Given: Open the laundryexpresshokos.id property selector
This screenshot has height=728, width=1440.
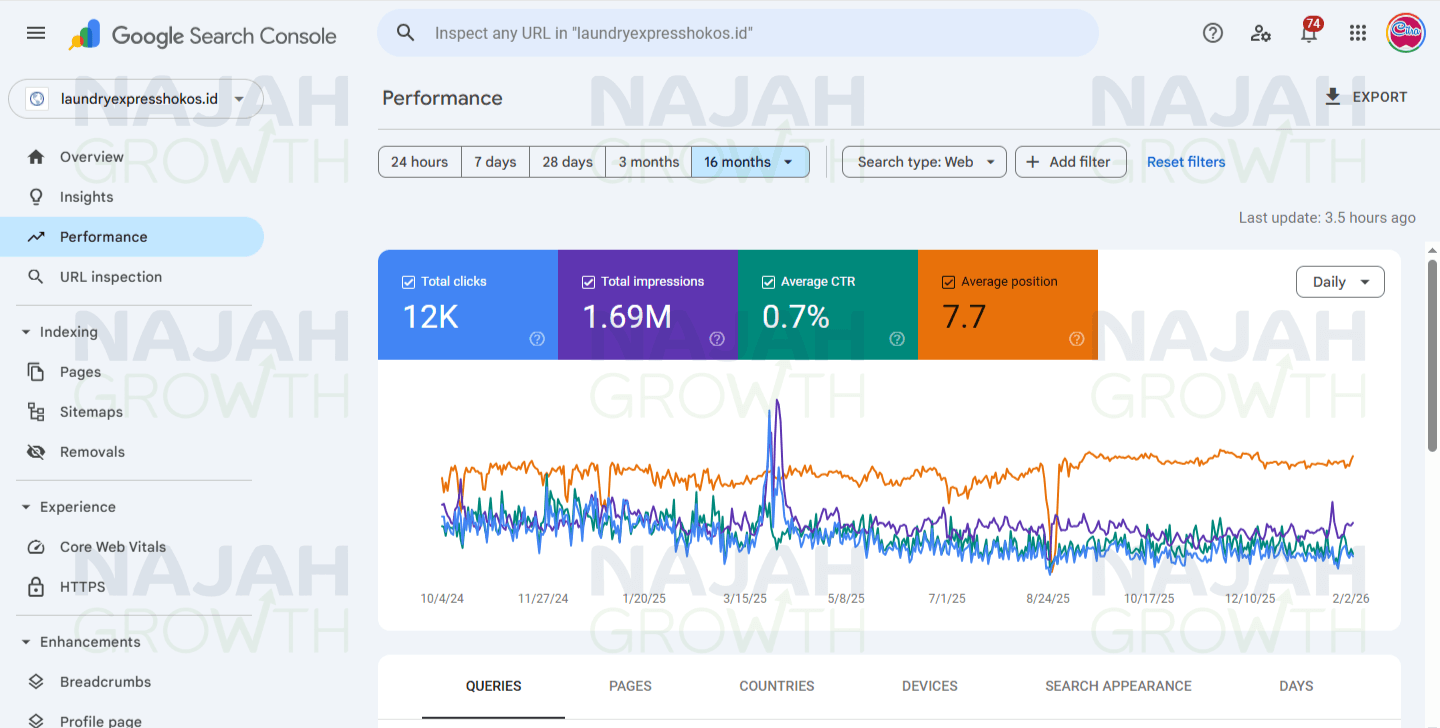Looking at the screenshot, I should [x=136, y=99].
